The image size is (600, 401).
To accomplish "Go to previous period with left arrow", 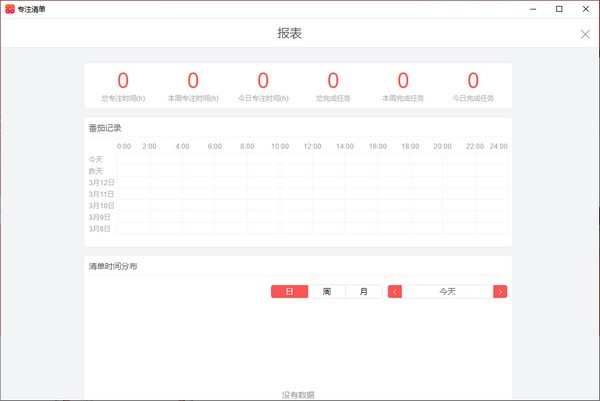I will (395, 291).
